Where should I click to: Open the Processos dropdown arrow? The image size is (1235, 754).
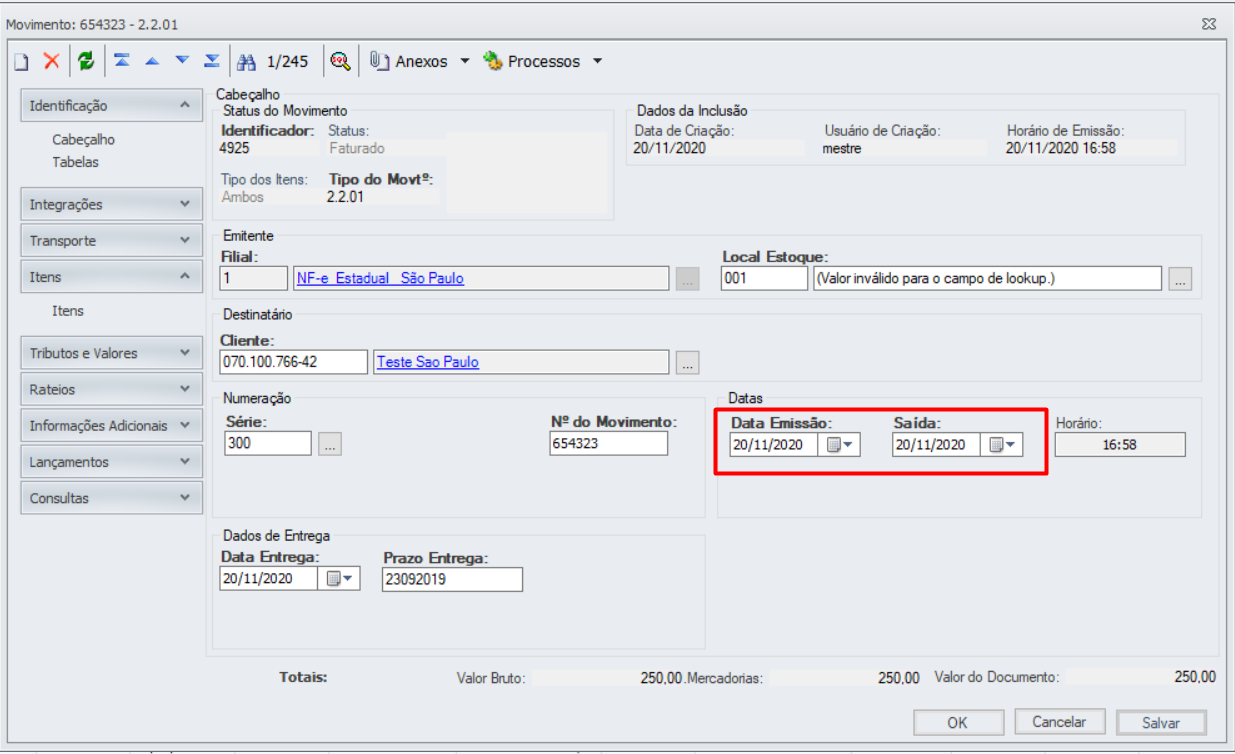point(597,62)
